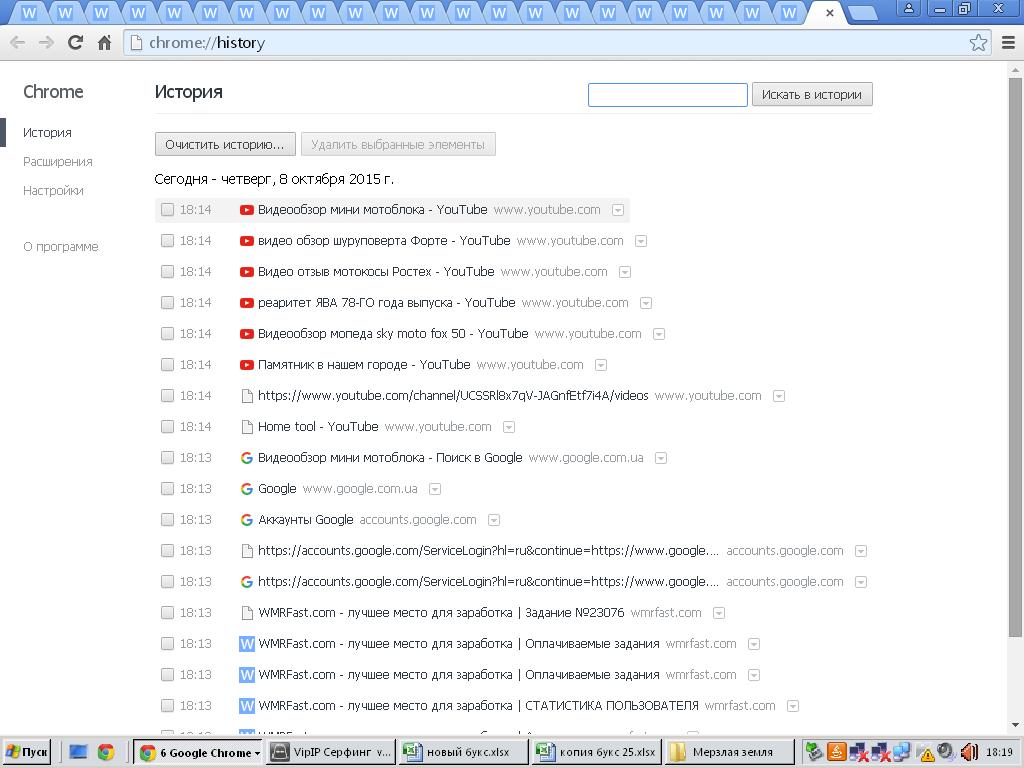Click Искать в истории button
The width and height of the screenshot is (1024, 768).
click(x=812, y=95)
